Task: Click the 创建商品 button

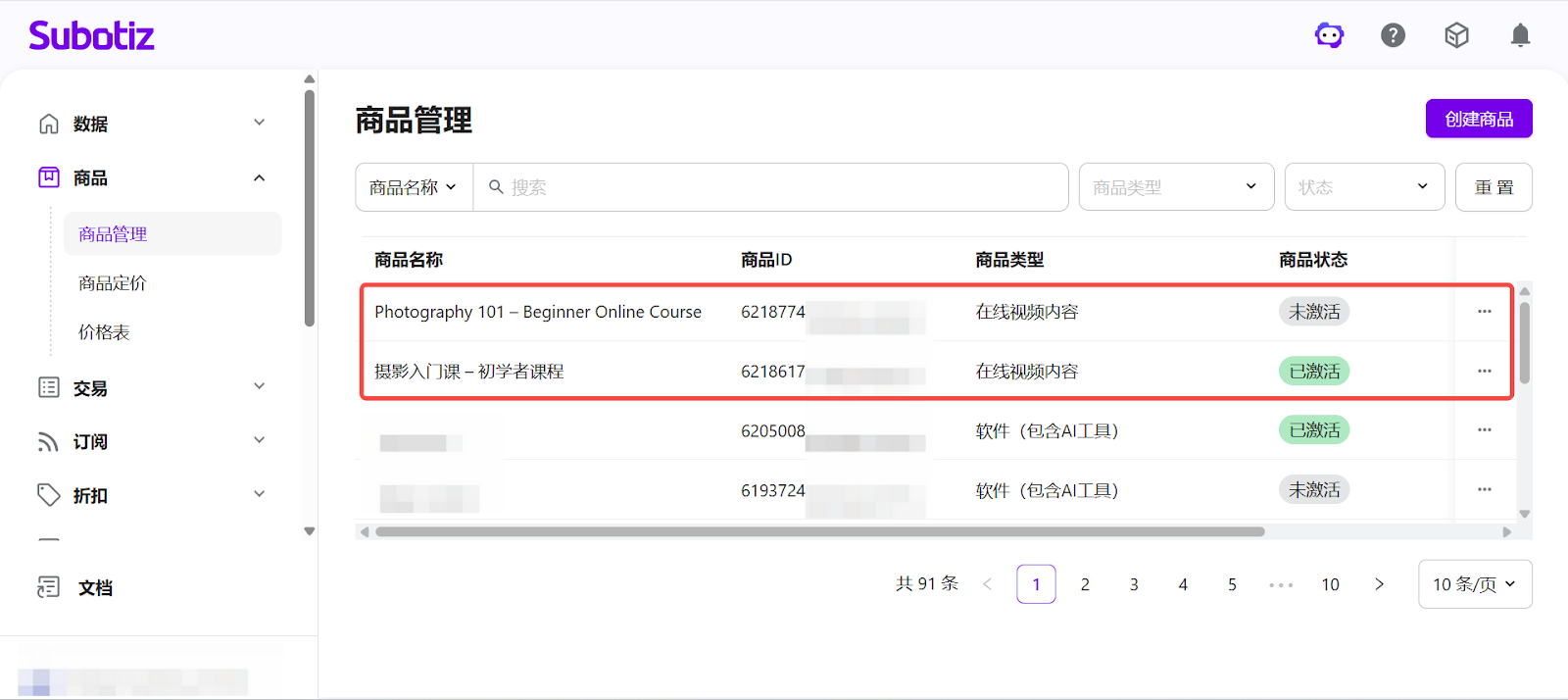Action: (1478, 120)
